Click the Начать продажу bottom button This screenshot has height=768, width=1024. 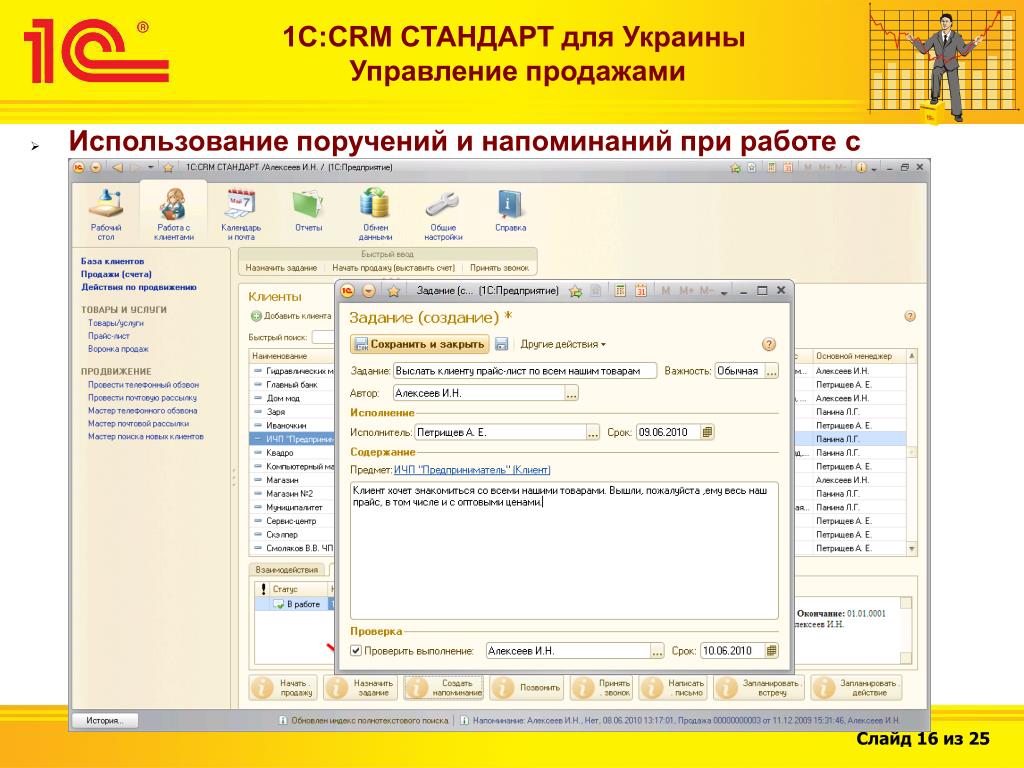click(283, 688)
